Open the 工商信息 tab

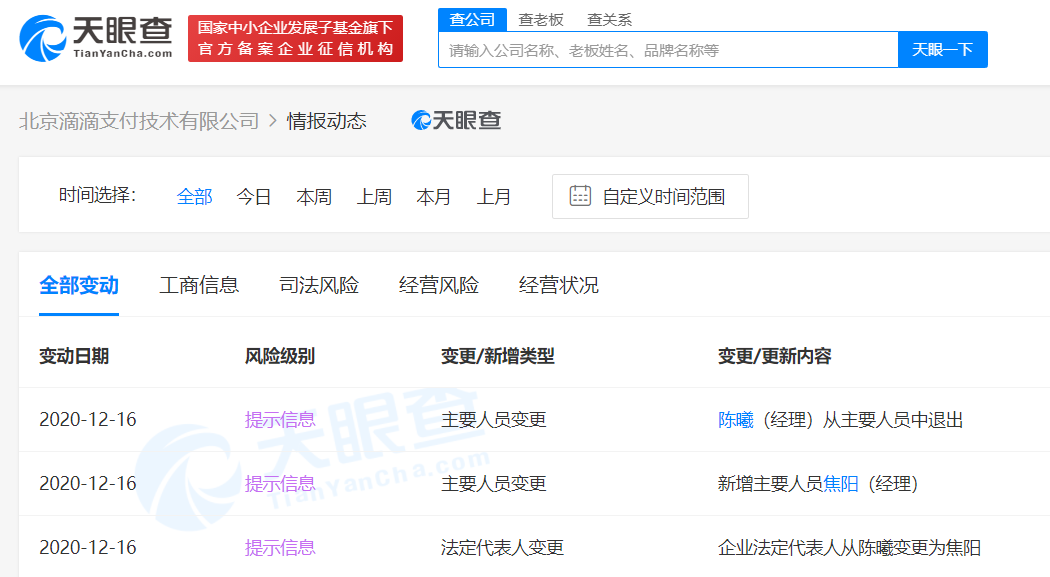(x=199, y=285)
